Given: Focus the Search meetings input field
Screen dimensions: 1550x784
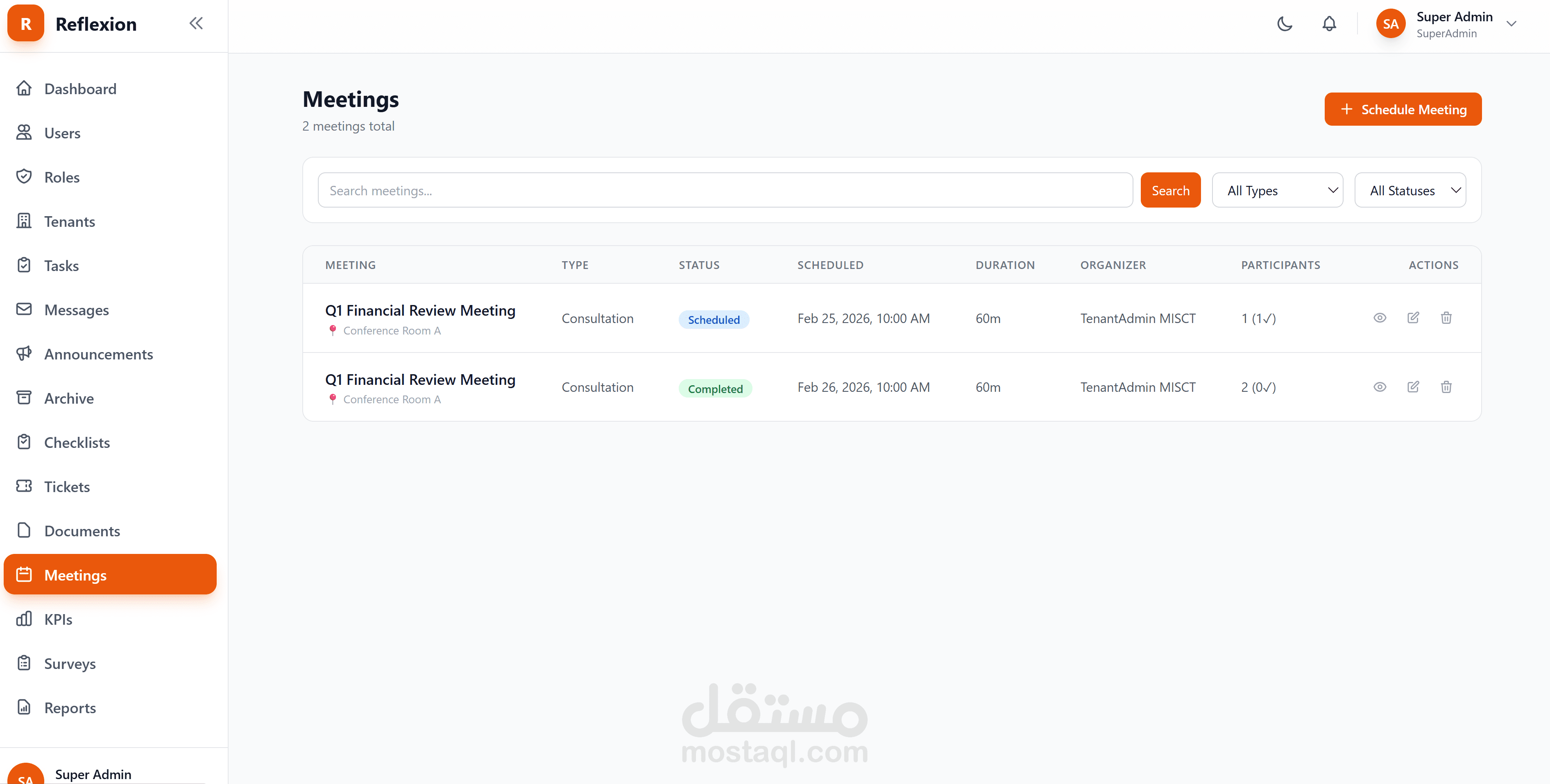Looking at the screenshot, I should tap(725, 191).
